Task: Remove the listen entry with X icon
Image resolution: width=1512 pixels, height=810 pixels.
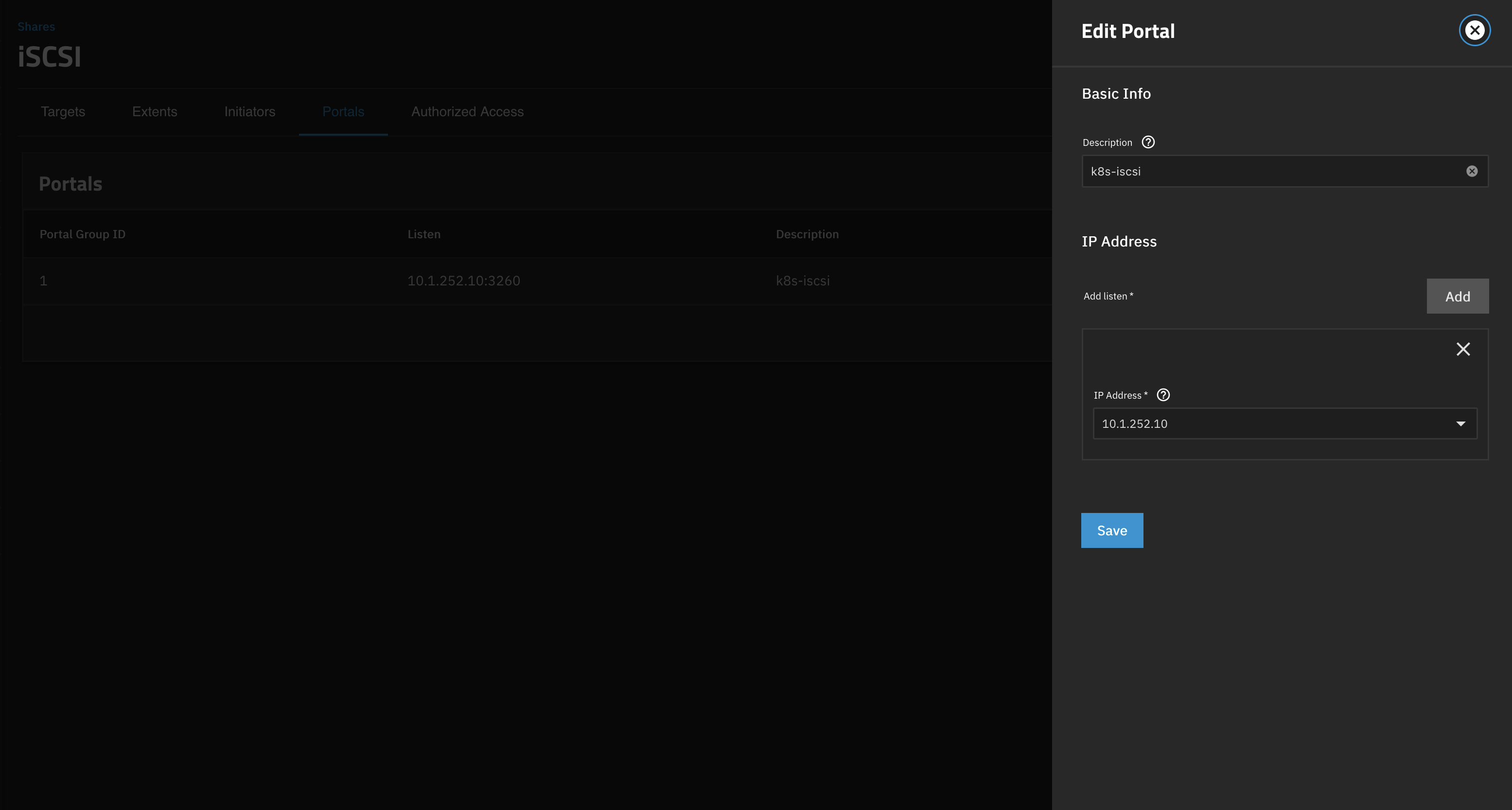Action: point(1463,349)
